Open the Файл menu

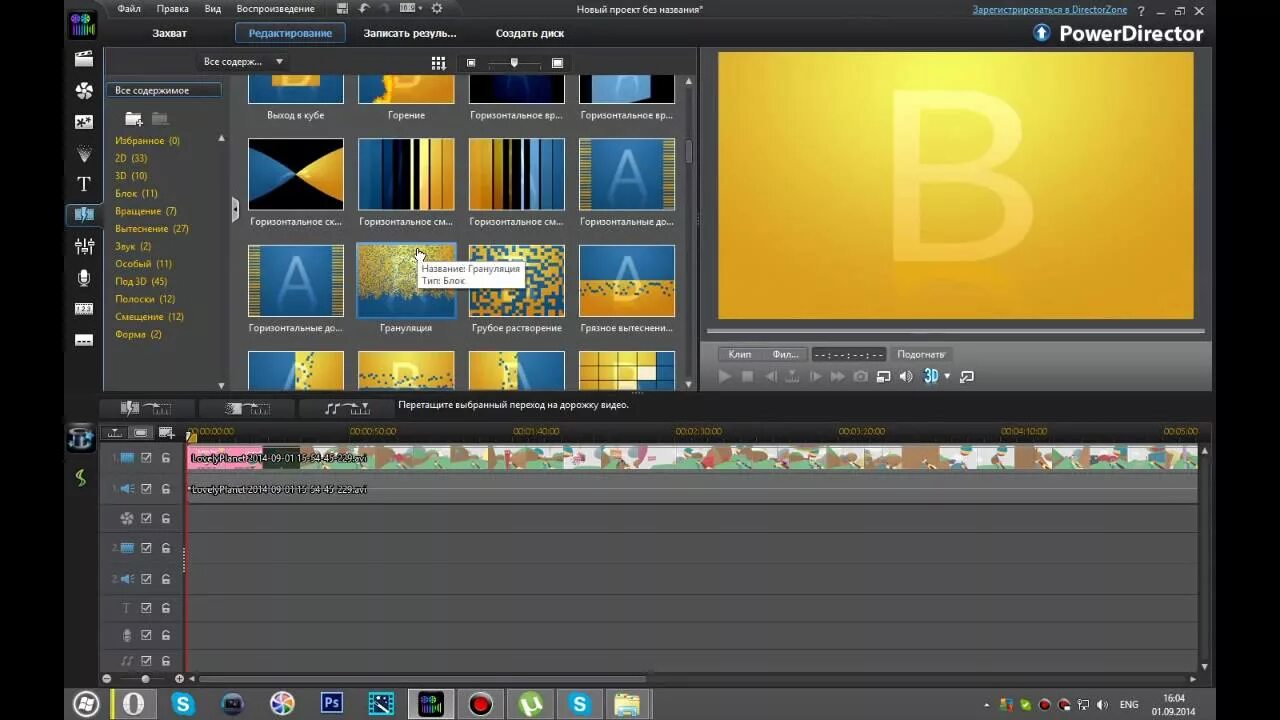click(128, 9)
